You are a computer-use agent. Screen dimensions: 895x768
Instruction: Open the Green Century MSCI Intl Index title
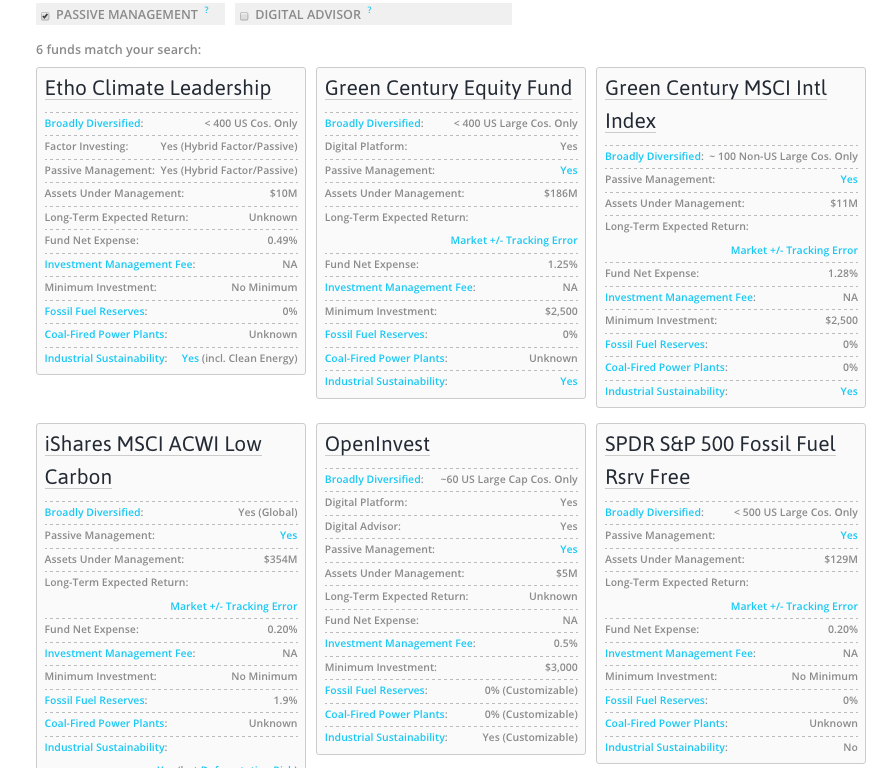[x=716, y=104]
